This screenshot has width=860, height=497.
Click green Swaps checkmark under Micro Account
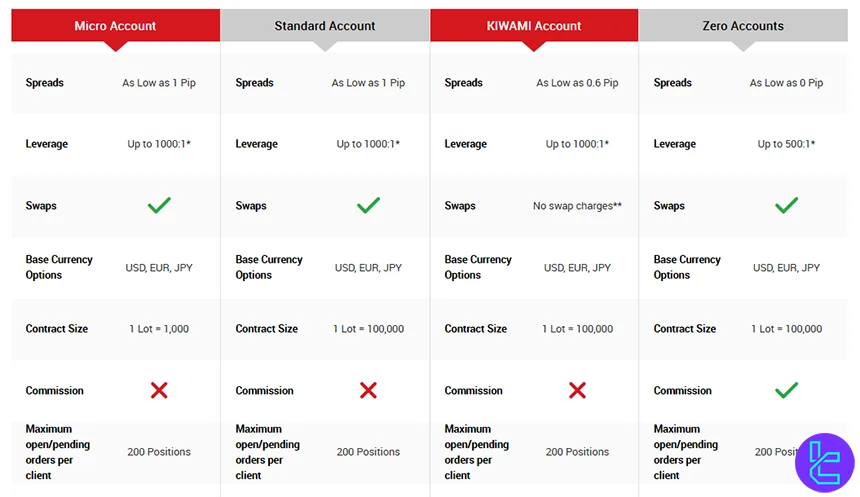159,205
